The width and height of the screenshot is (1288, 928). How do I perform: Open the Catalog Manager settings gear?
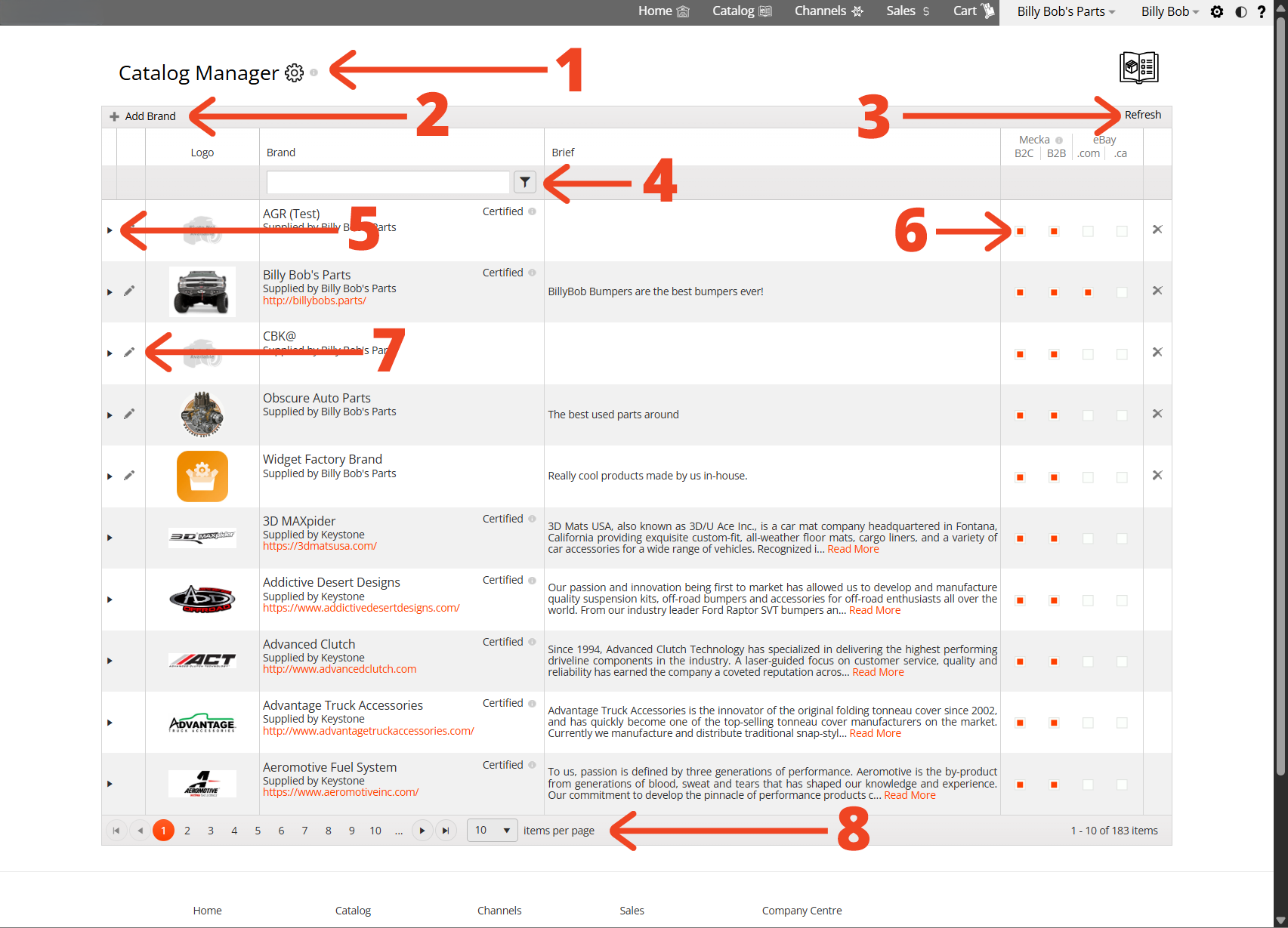pos(294,72)
